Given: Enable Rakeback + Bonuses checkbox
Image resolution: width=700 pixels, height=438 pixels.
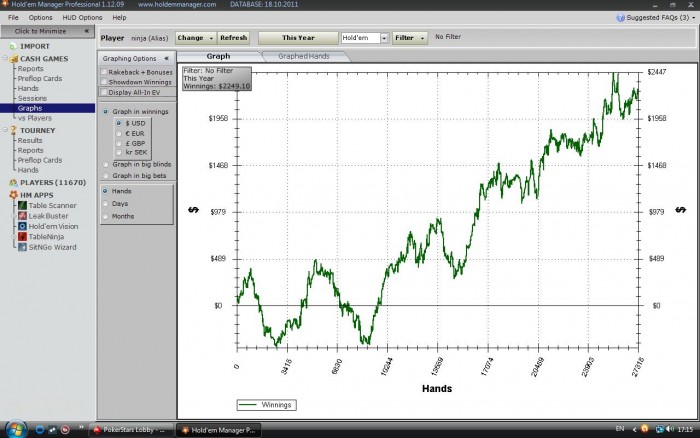Looking at the screenshot, I should (104, 72).
